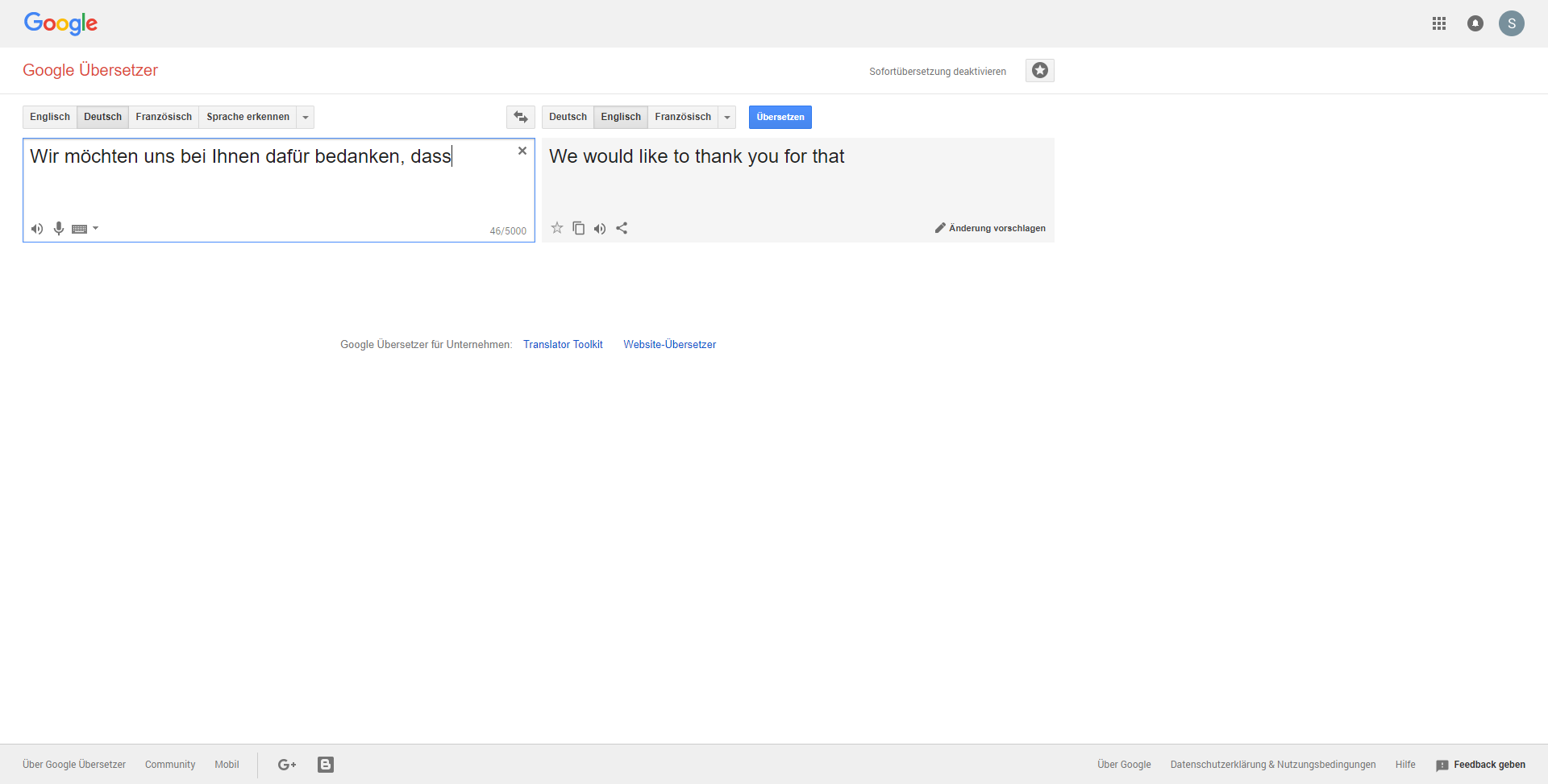Click the Google logo
The width and height of the screenshot is (1548, 784).
coord(60,23)
